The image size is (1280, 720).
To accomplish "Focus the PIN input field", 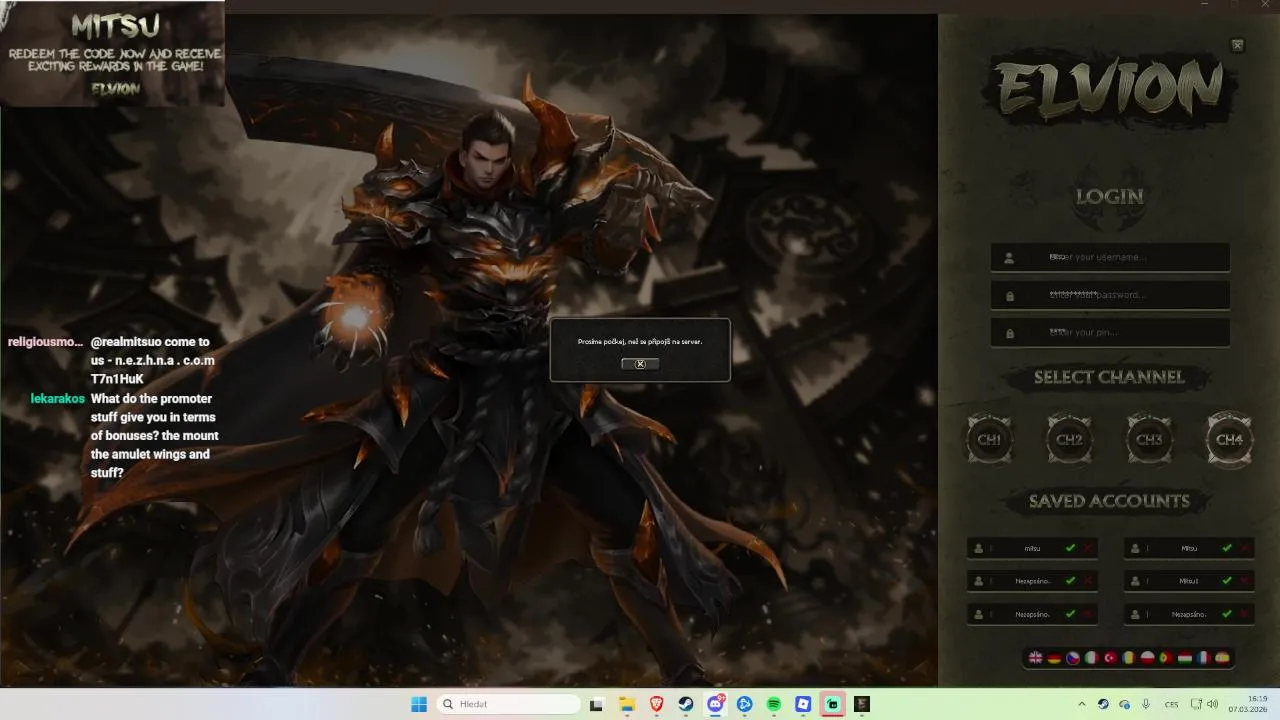I will 1110,333.
